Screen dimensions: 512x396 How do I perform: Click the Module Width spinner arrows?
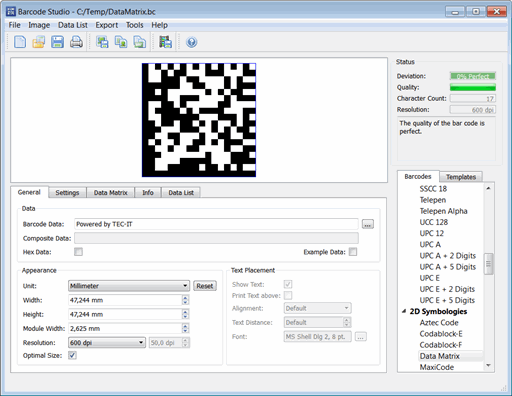[185, 328]
